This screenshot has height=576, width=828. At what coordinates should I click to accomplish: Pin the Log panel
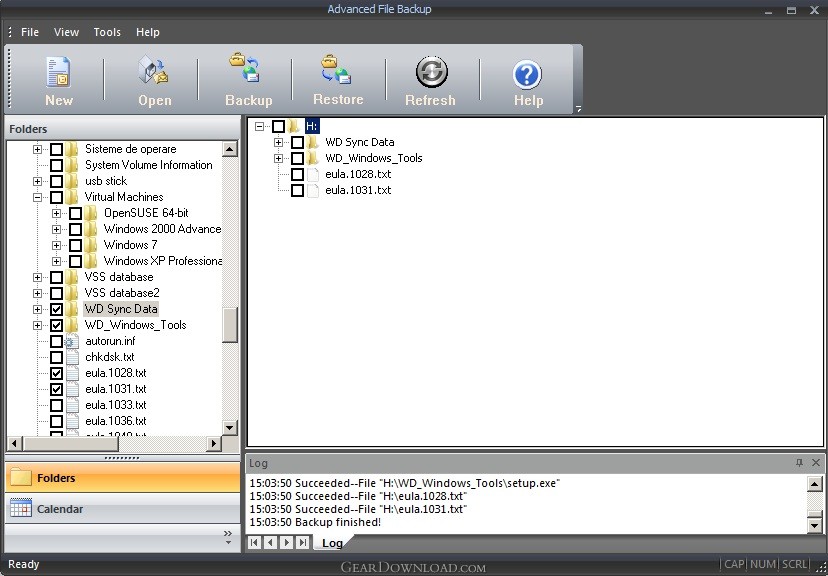coord(799,462)
